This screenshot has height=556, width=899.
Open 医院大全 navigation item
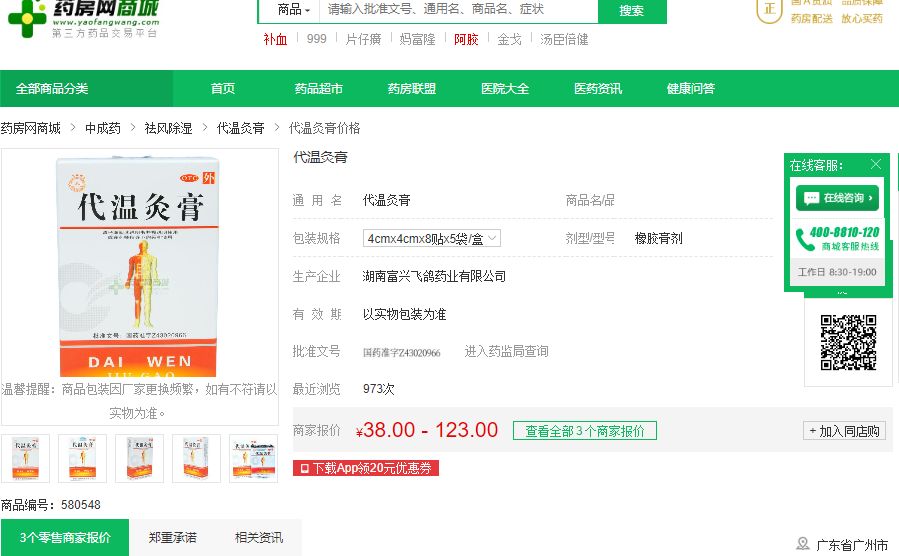pyautogui.click(x=505, y=88)
